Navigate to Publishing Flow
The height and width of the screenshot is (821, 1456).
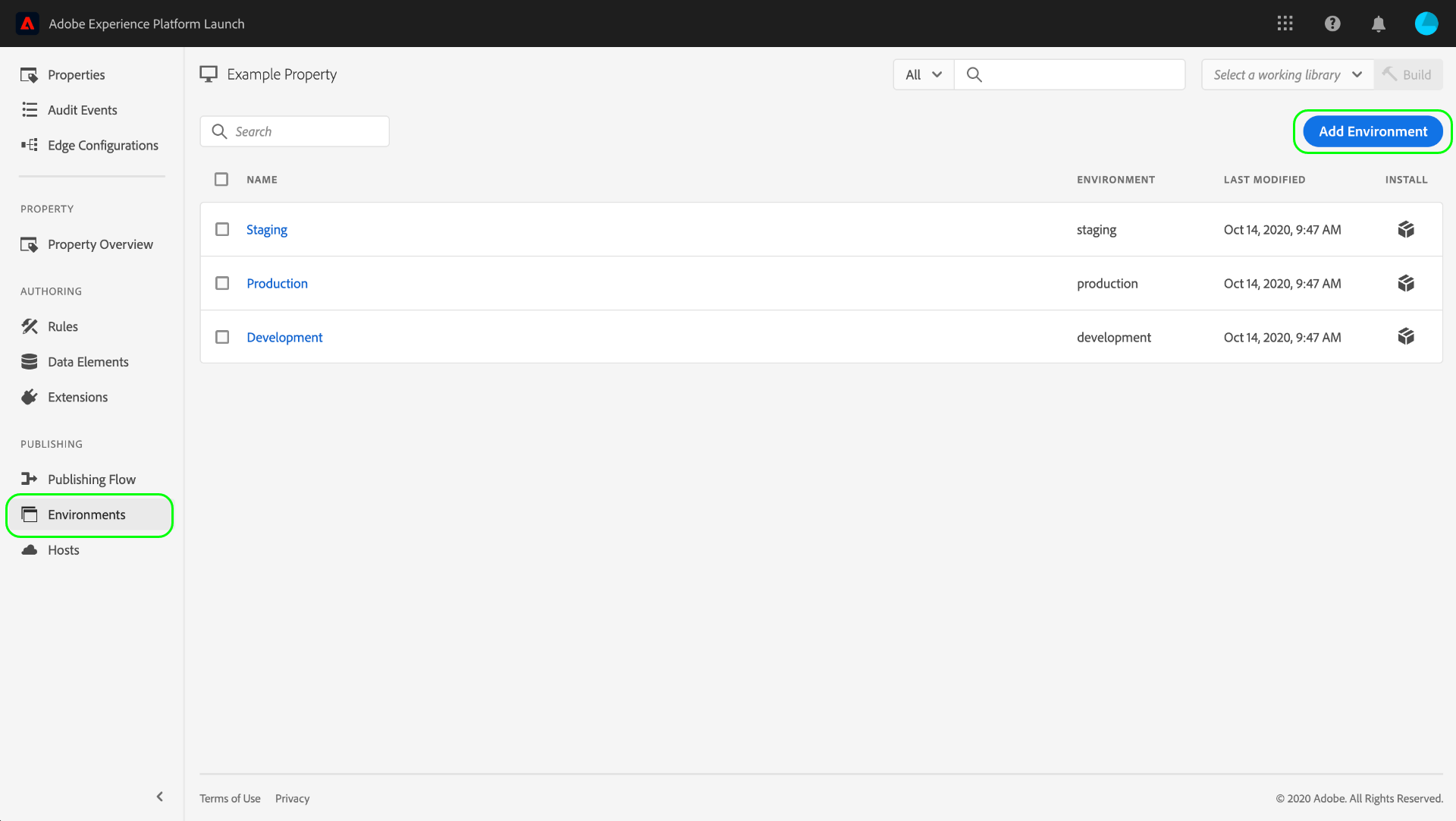coord(92,479)
